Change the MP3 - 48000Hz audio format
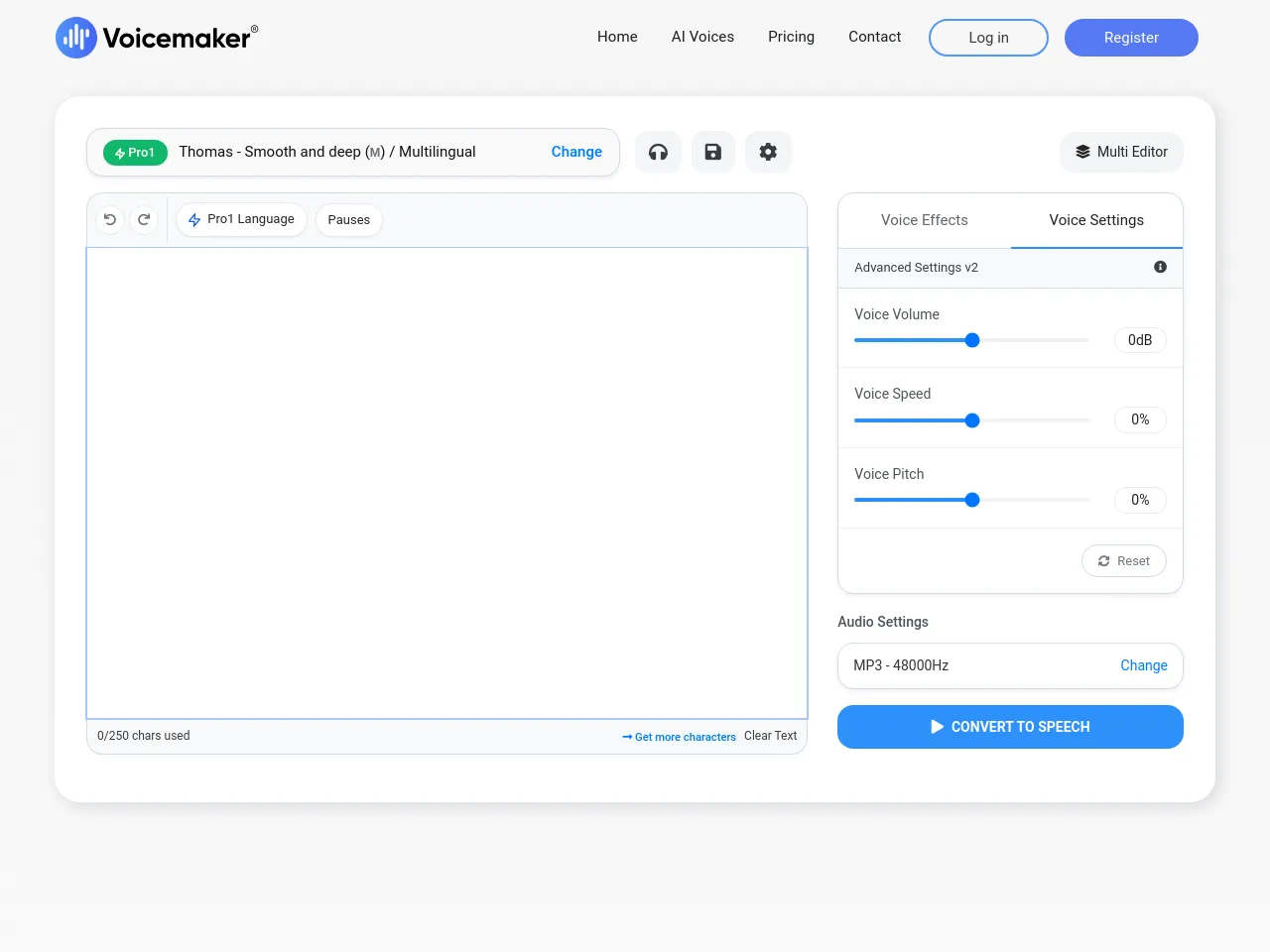The width and height of the screenshot is (1270, 952). 1143,665
